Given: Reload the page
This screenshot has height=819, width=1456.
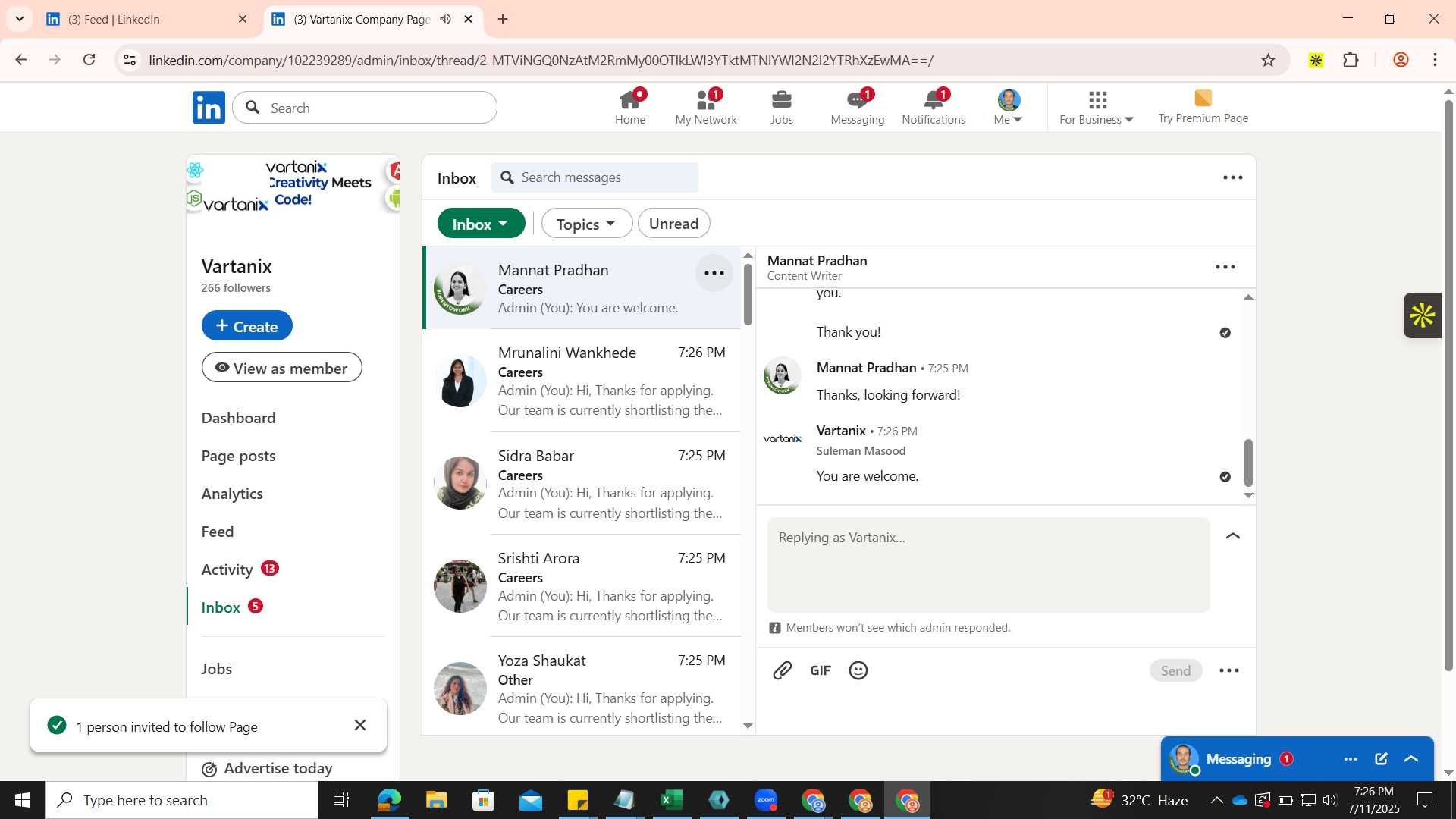Looking at the screenshot, I should (x=89, y=60).
